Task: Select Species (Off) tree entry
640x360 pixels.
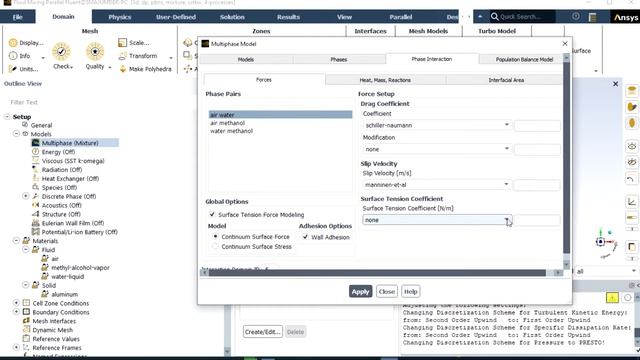Action: (x=59, y=188)
